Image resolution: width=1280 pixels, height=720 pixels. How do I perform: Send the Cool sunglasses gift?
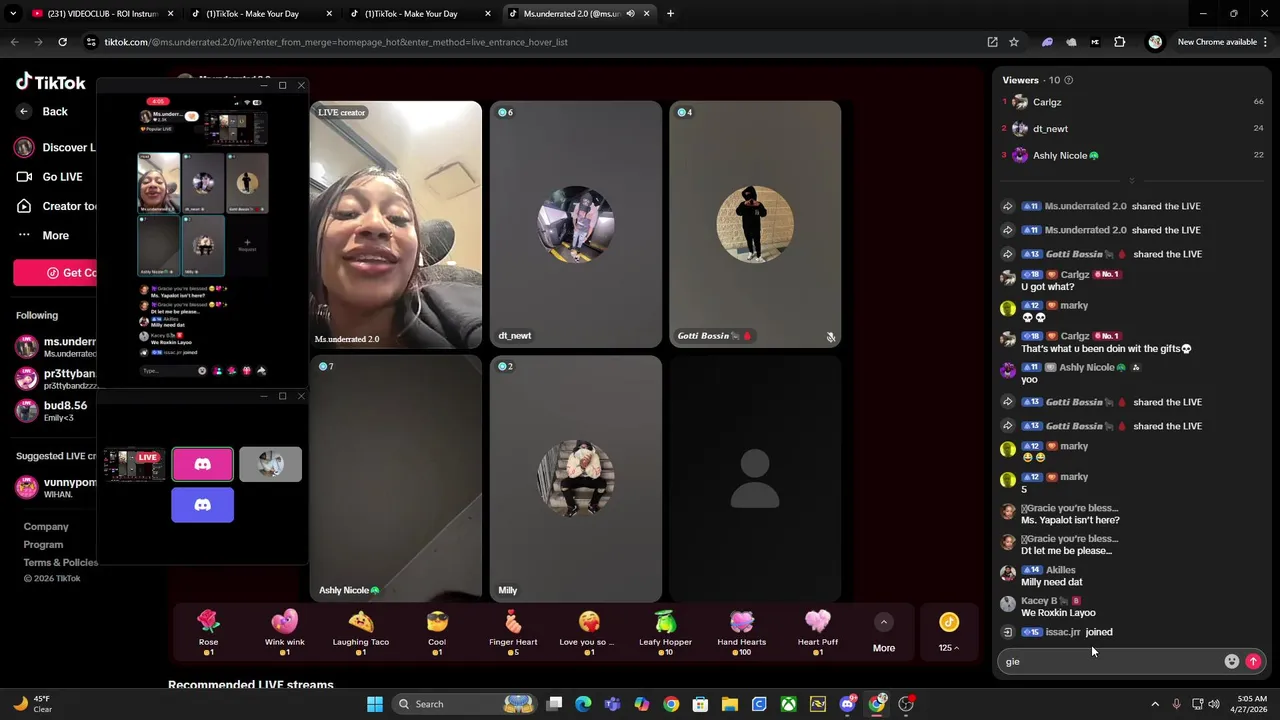coord(437,632)
